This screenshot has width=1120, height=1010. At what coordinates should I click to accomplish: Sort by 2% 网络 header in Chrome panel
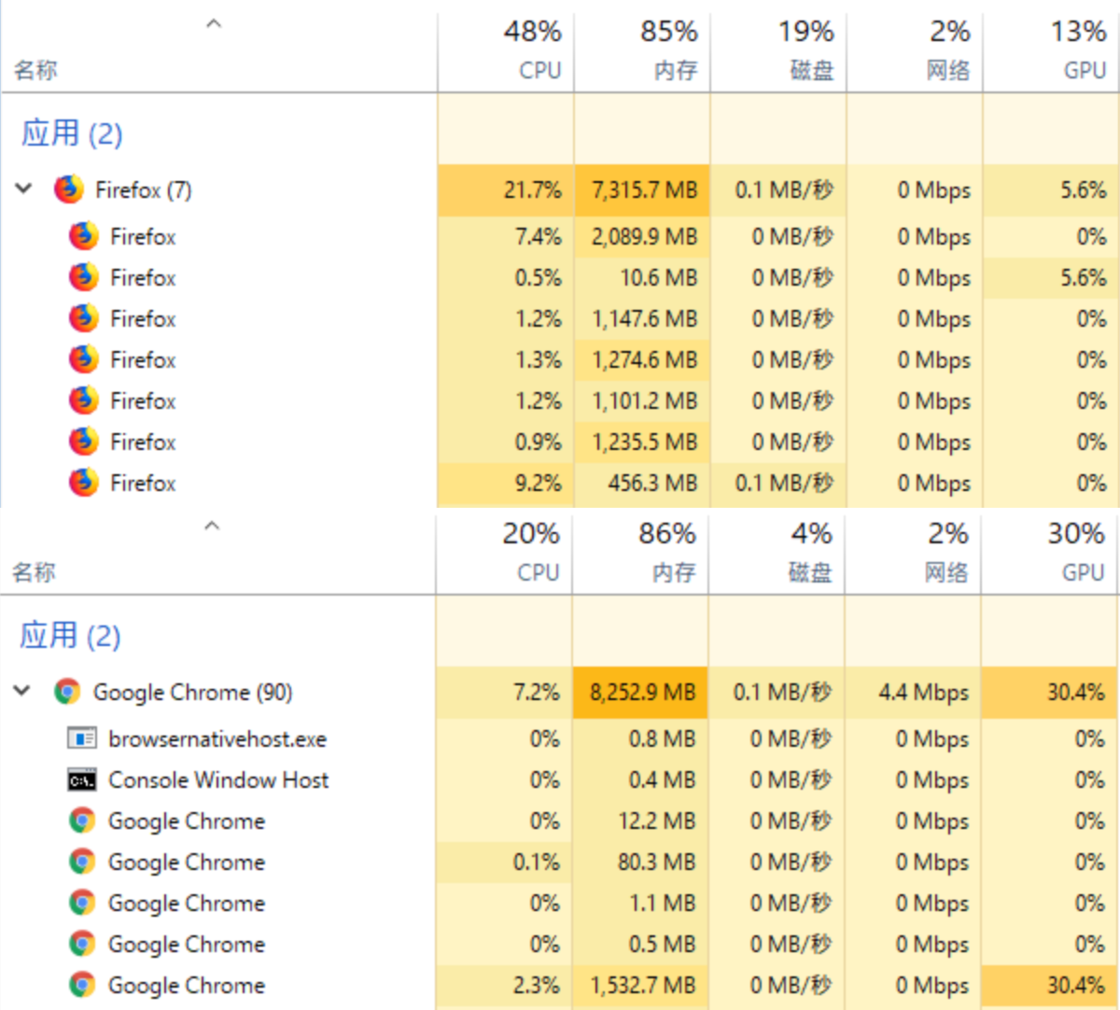click(x=914, y=552)
